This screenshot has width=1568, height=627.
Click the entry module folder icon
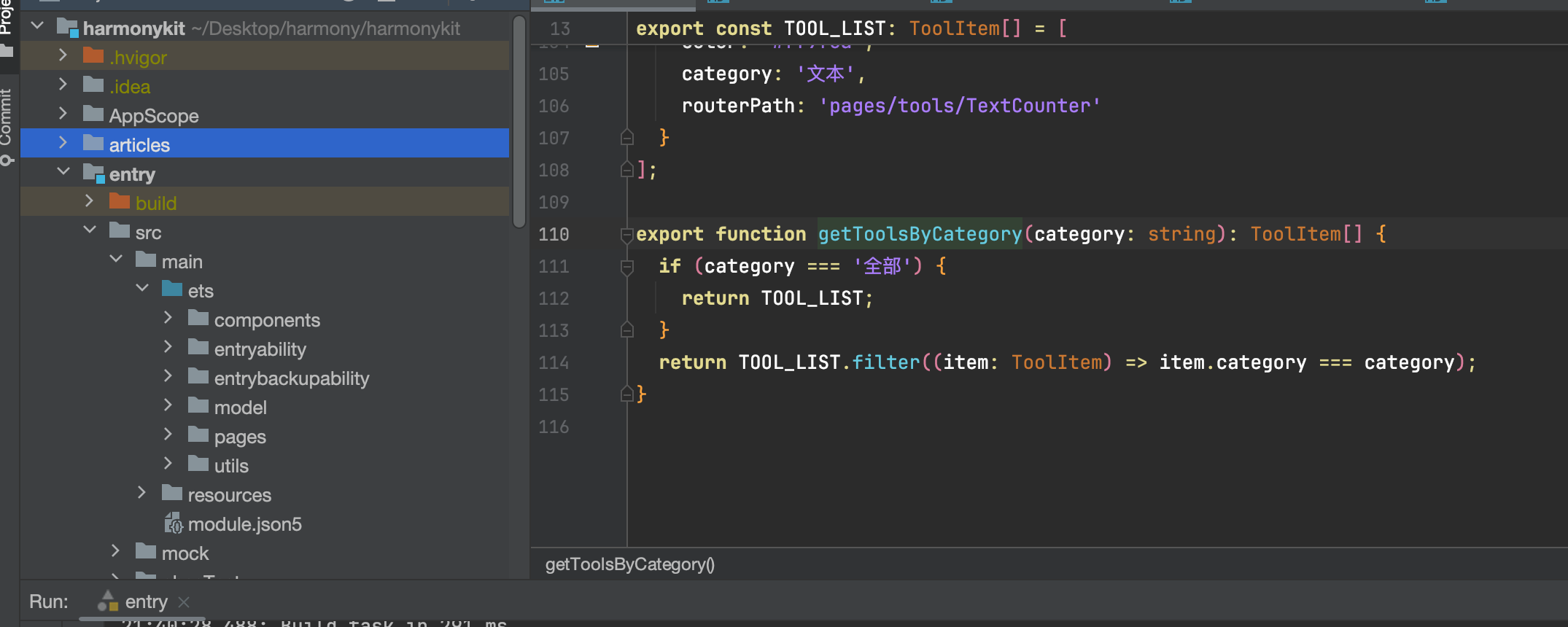click(94, 174)
